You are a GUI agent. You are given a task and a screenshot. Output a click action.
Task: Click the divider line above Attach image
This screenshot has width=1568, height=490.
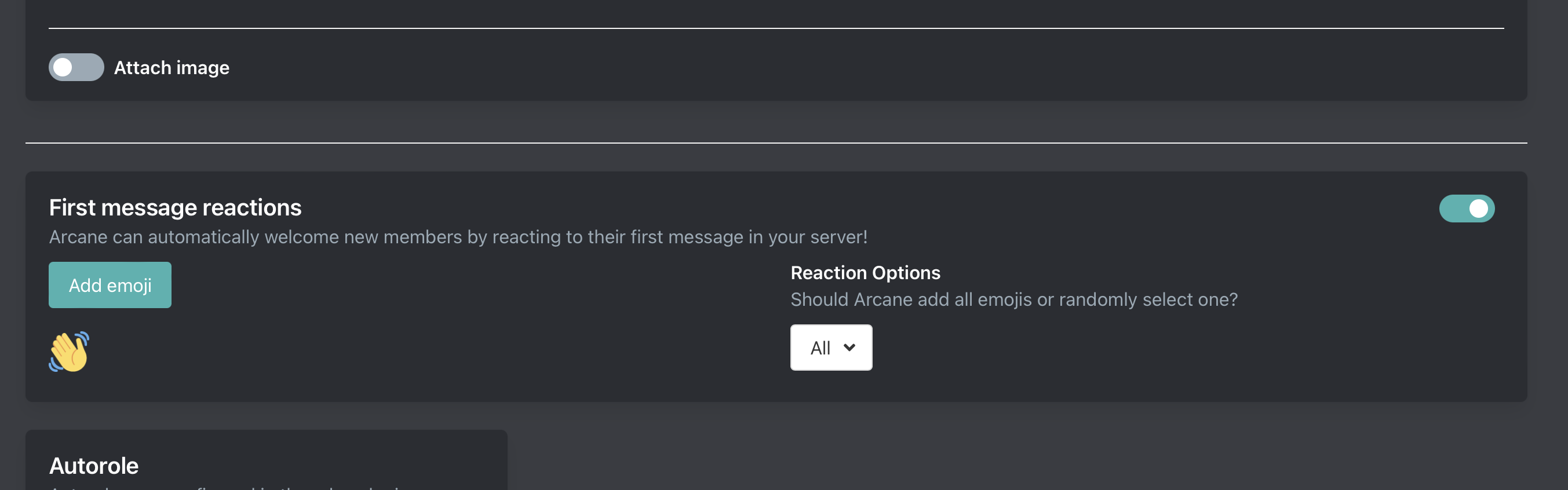point(775,28)
